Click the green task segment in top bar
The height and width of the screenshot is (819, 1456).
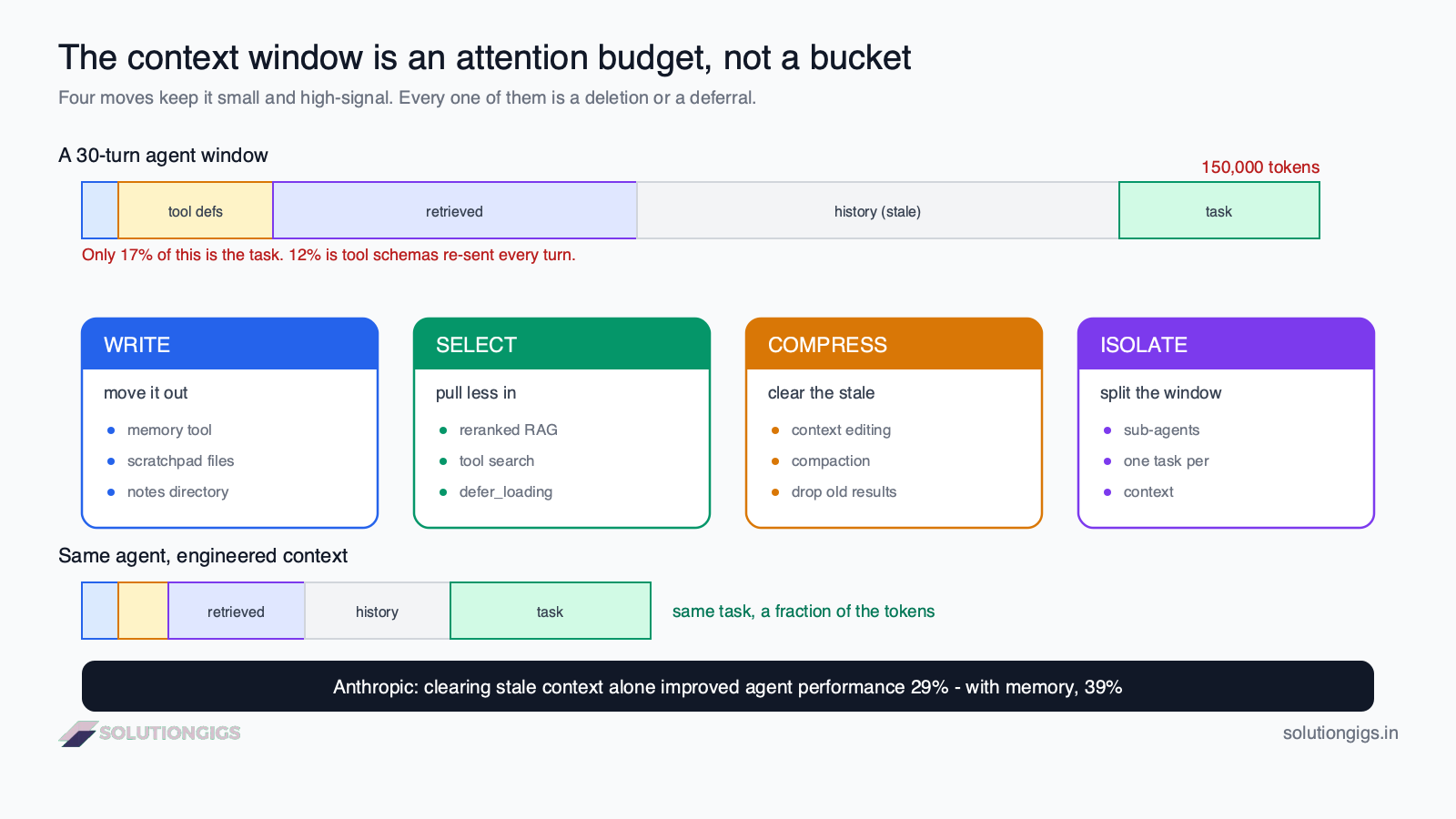[x=1219, y=211]
